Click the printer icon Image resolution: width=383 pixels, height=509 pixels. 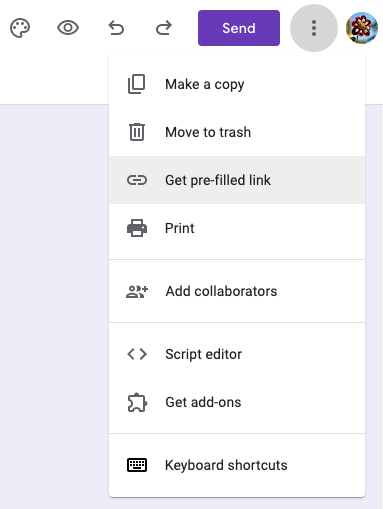pos(137,228)
